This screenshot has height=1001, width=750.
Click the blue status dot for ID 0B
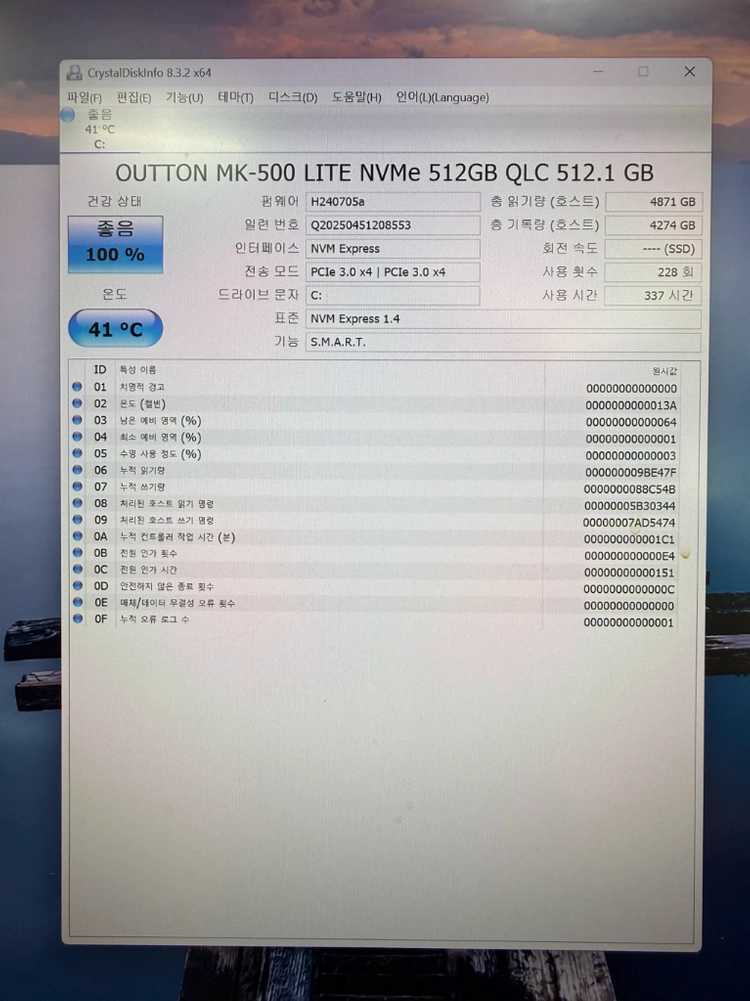77,553
